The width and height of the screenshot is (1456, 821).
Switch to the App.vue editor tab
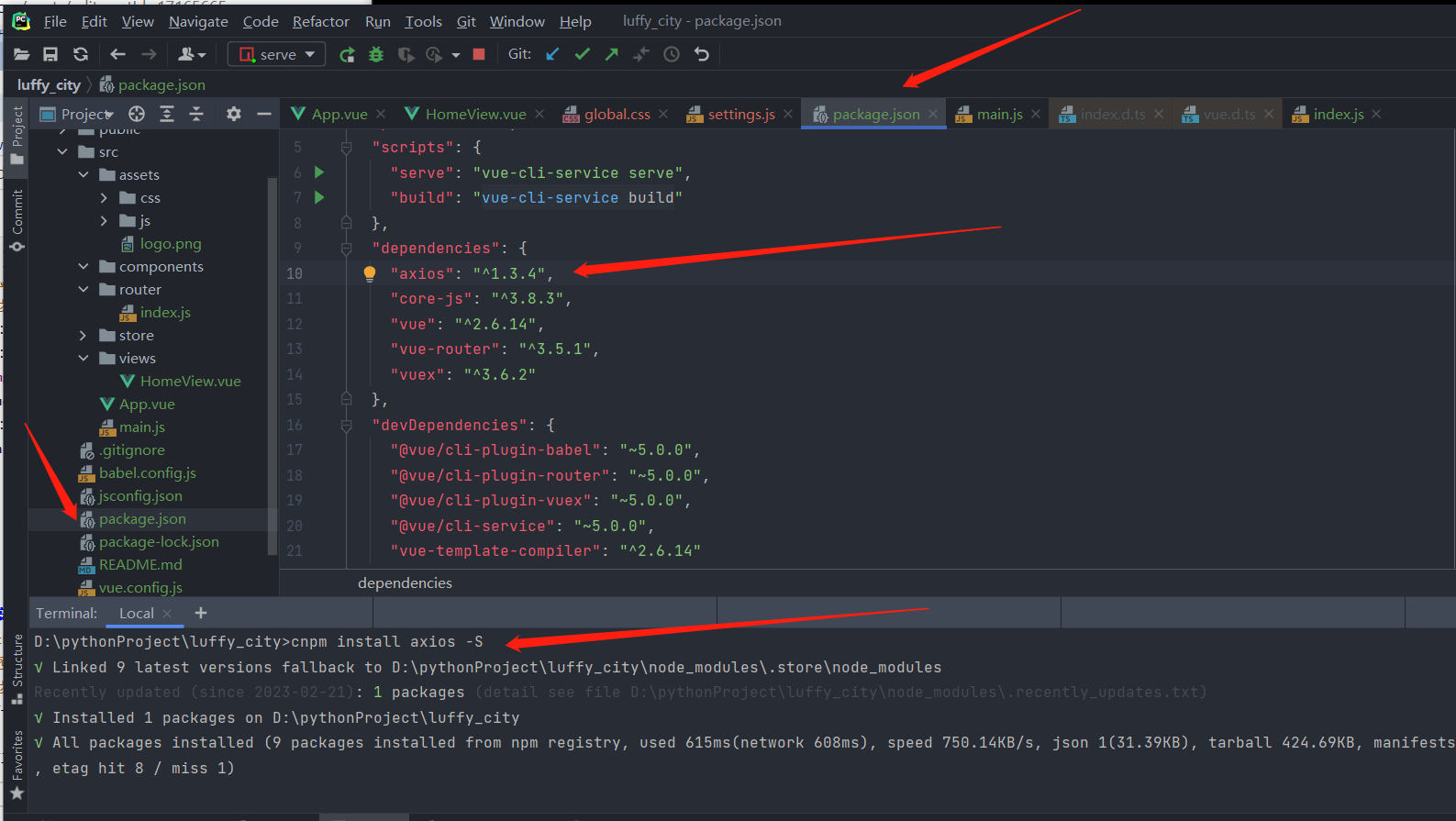pos(339,114)
